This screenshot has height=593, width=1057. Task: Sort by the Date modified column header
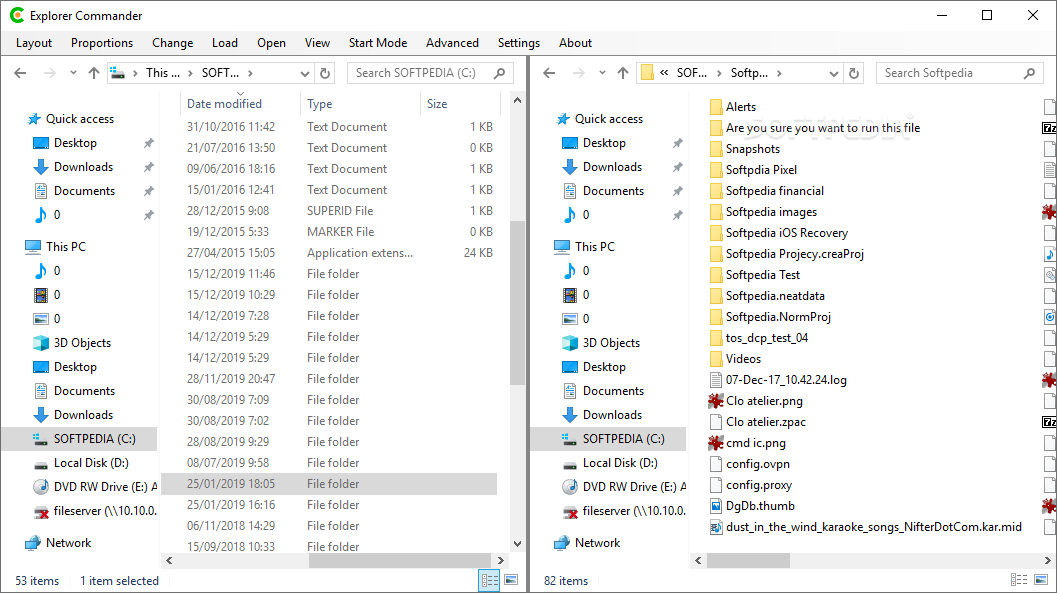[x=240, y=104]
